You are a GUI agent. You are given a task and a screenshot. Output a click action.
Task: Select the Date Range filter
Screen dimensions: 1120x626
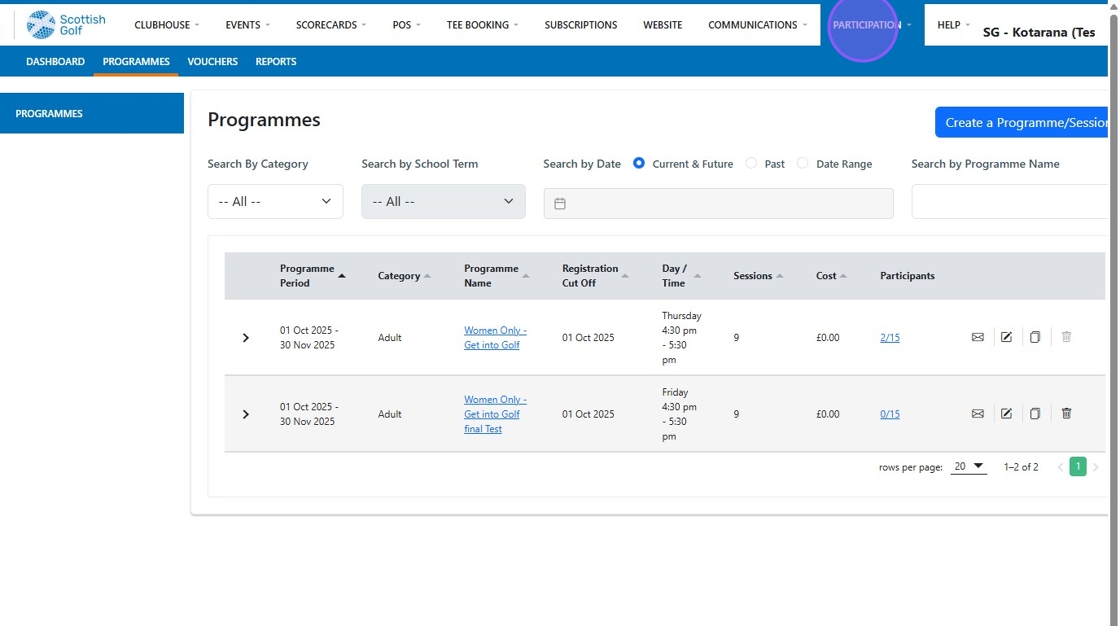point(802,163)
